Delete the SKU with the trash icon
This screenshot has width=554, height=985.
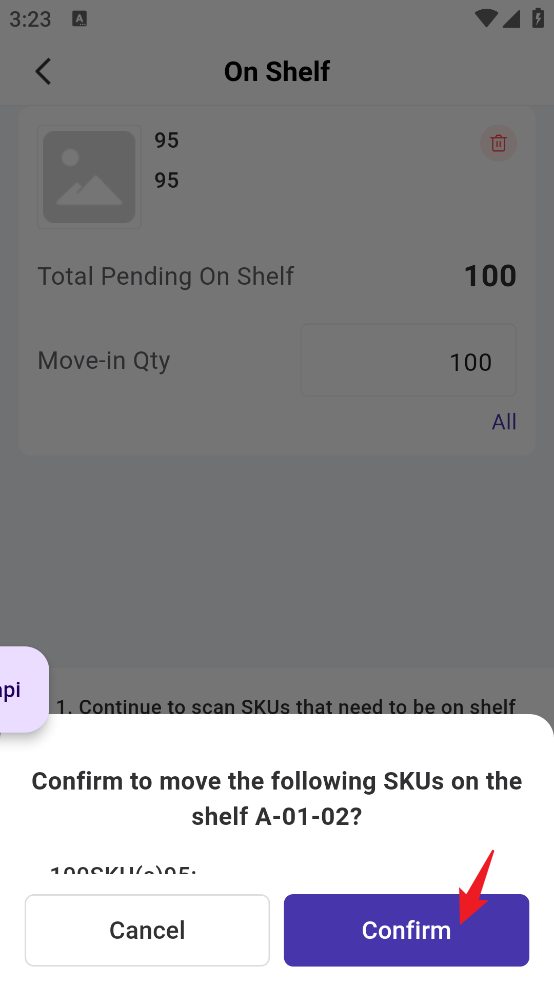pos(498,143)
